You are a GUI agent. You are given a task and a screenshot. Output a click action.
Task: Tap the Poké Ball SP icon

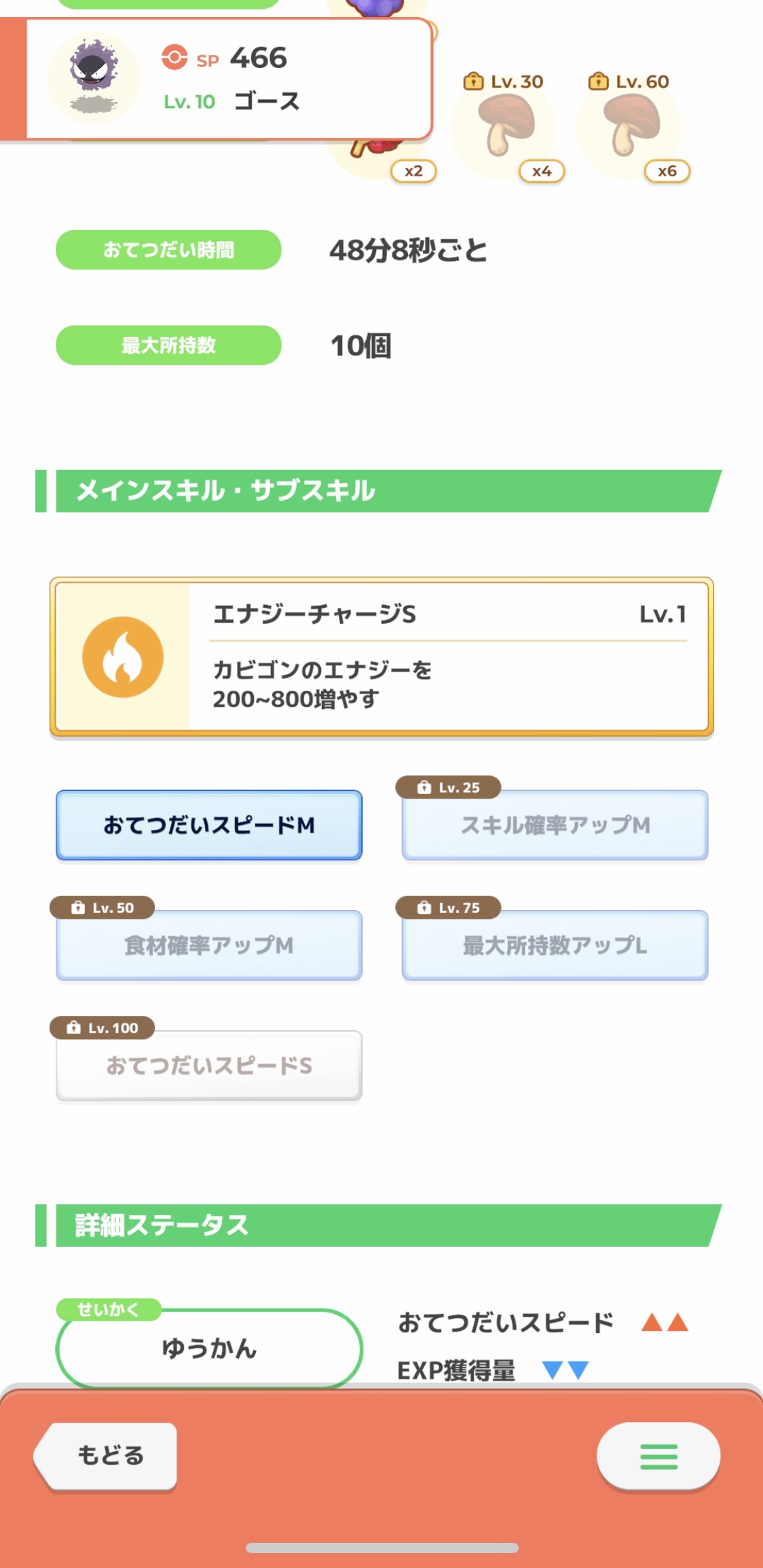point(174,58)
